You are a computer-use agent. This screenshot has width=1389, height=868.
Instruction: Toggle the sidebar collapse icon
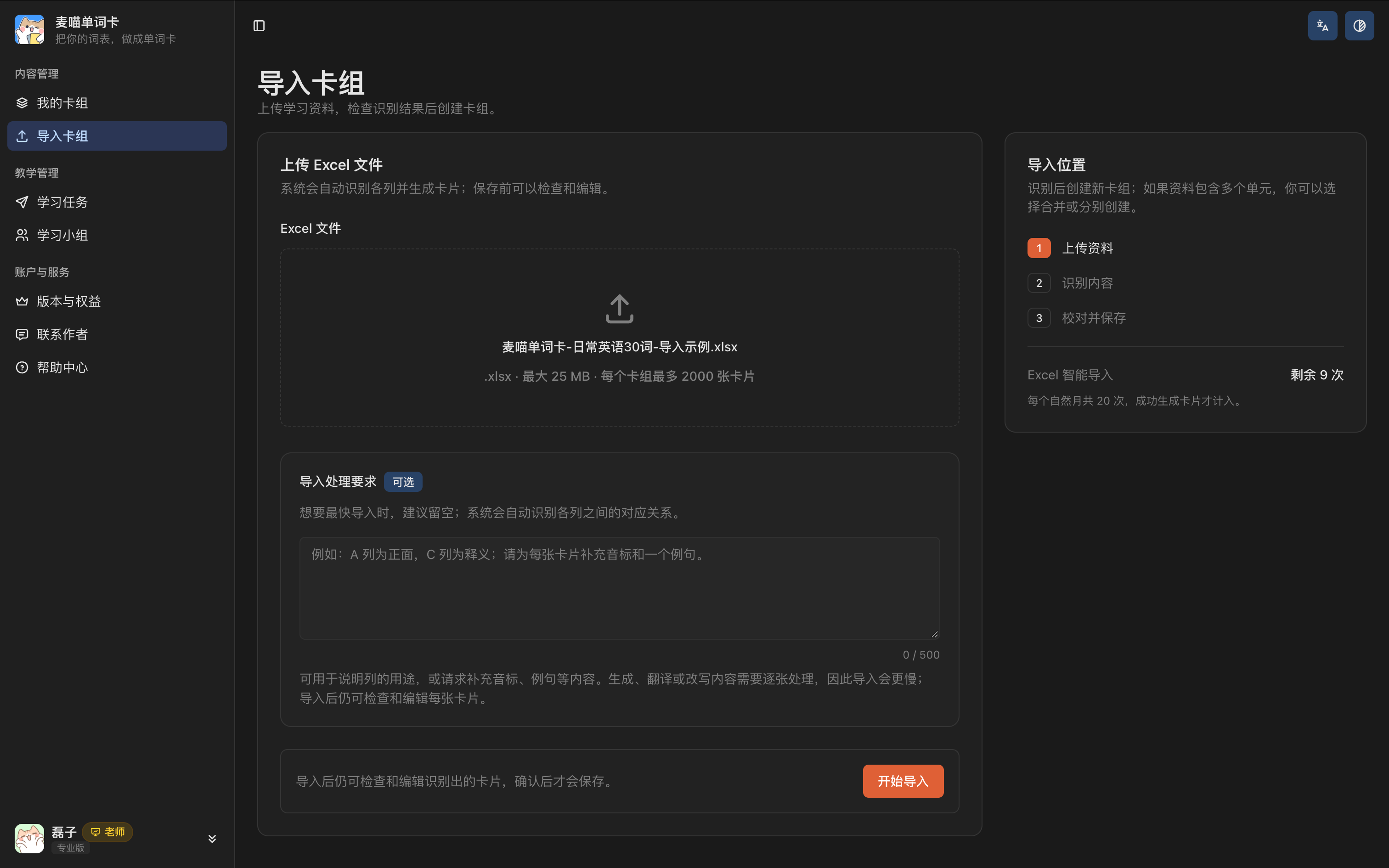(x=259, y=26)
